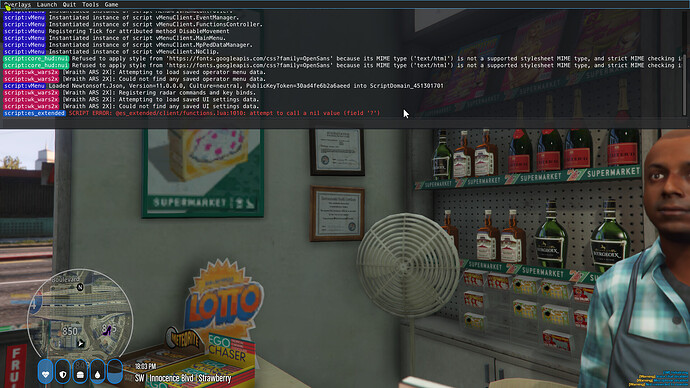Viewport: 690px width, 388px height.
Task: Click the health heart HUD icon
Action: (45, 371)
